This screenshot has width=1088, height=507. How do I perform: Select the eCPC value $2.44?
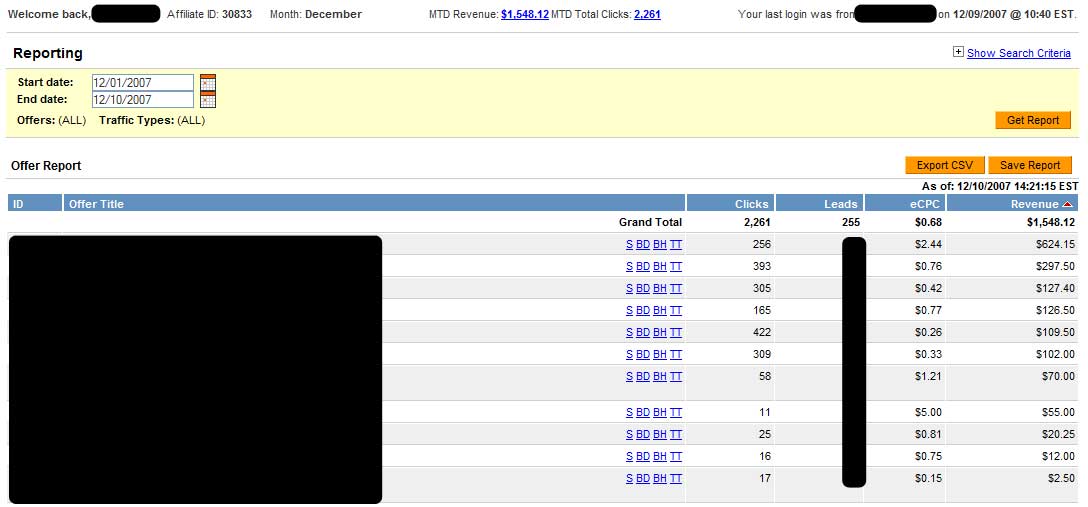pyautogui.click(x=928, y=244)
